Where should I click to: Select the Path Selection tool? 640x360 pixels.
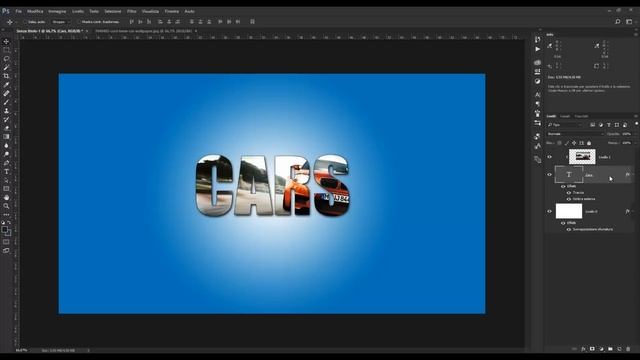click(6, 180)
